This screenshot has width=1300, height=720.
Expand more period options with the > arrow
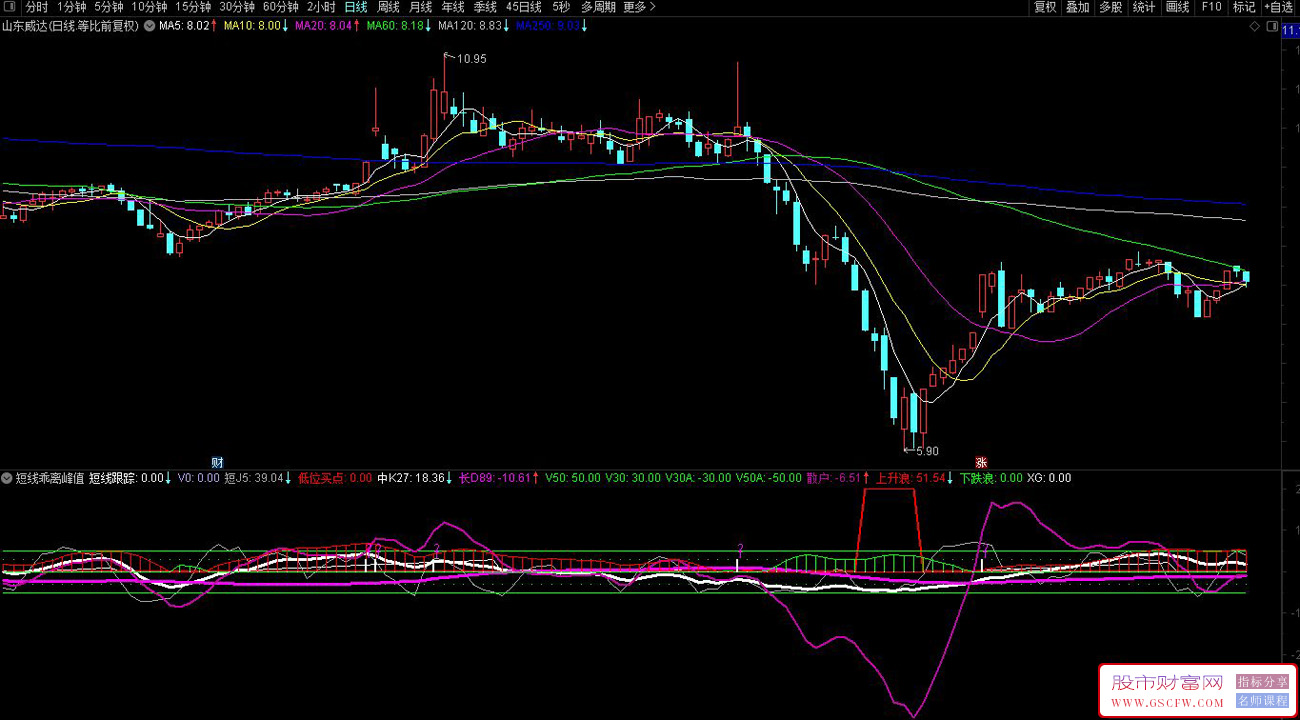[x=653, y=7]
